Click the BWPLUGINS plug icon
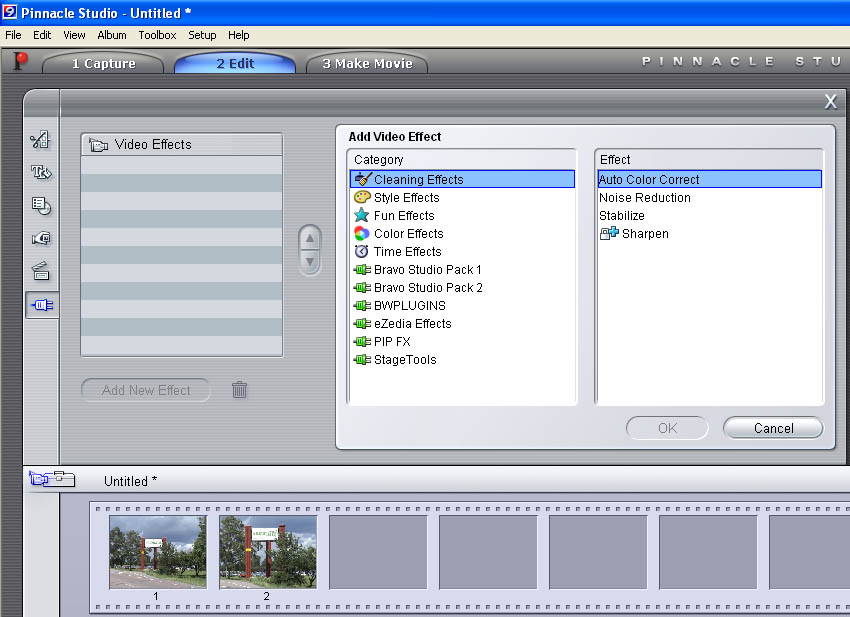850x617 pixels. [x=362, y=305]
